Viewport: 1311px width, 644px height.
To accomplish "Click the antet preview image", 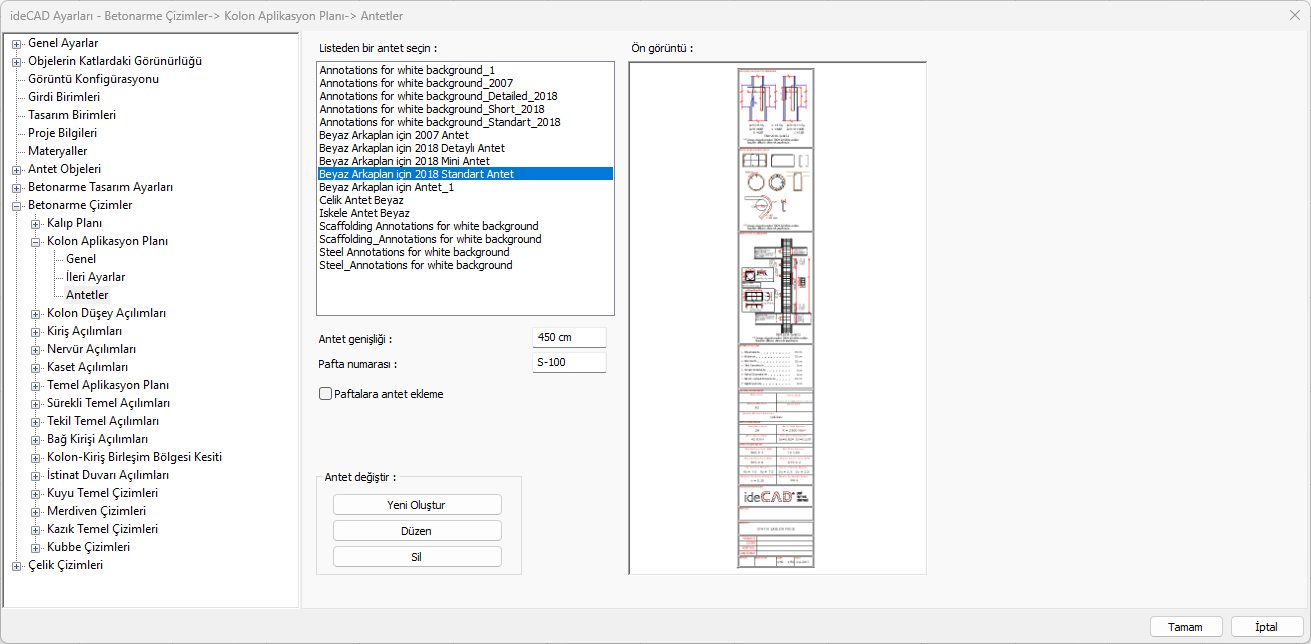I will click(776, 318).
